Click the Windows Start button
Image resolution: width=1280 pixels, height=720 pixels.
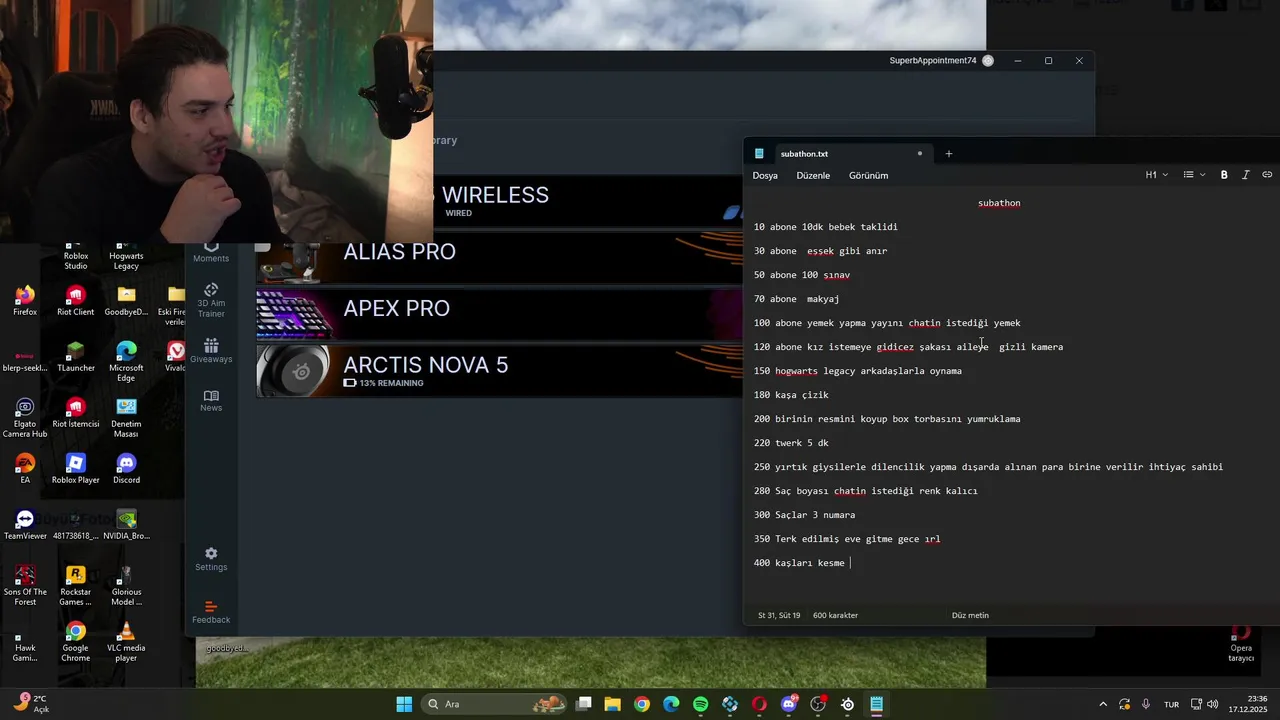(x=404, y=704)
